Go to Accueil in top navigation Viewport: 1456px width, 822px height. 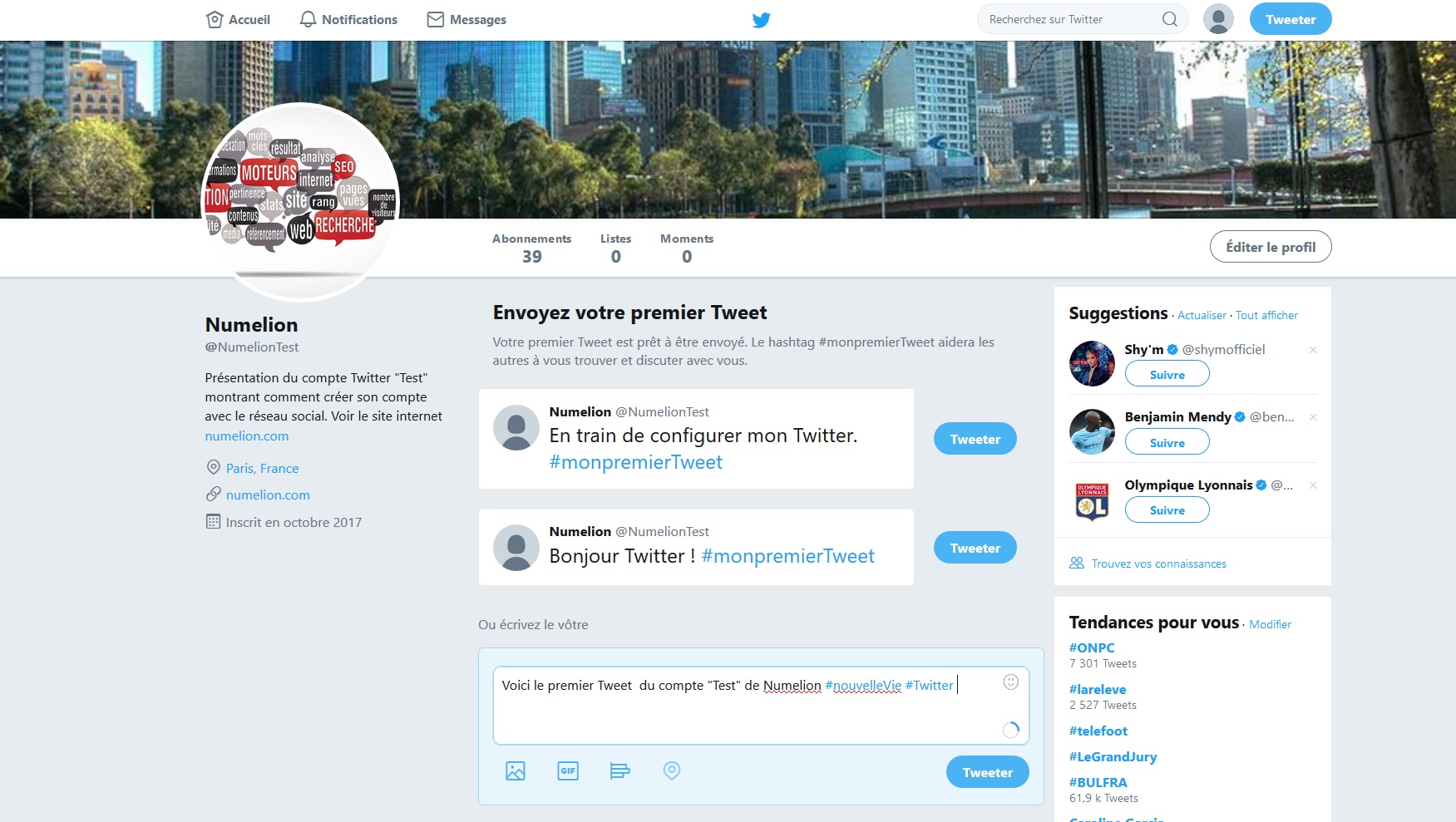[238, 19]
